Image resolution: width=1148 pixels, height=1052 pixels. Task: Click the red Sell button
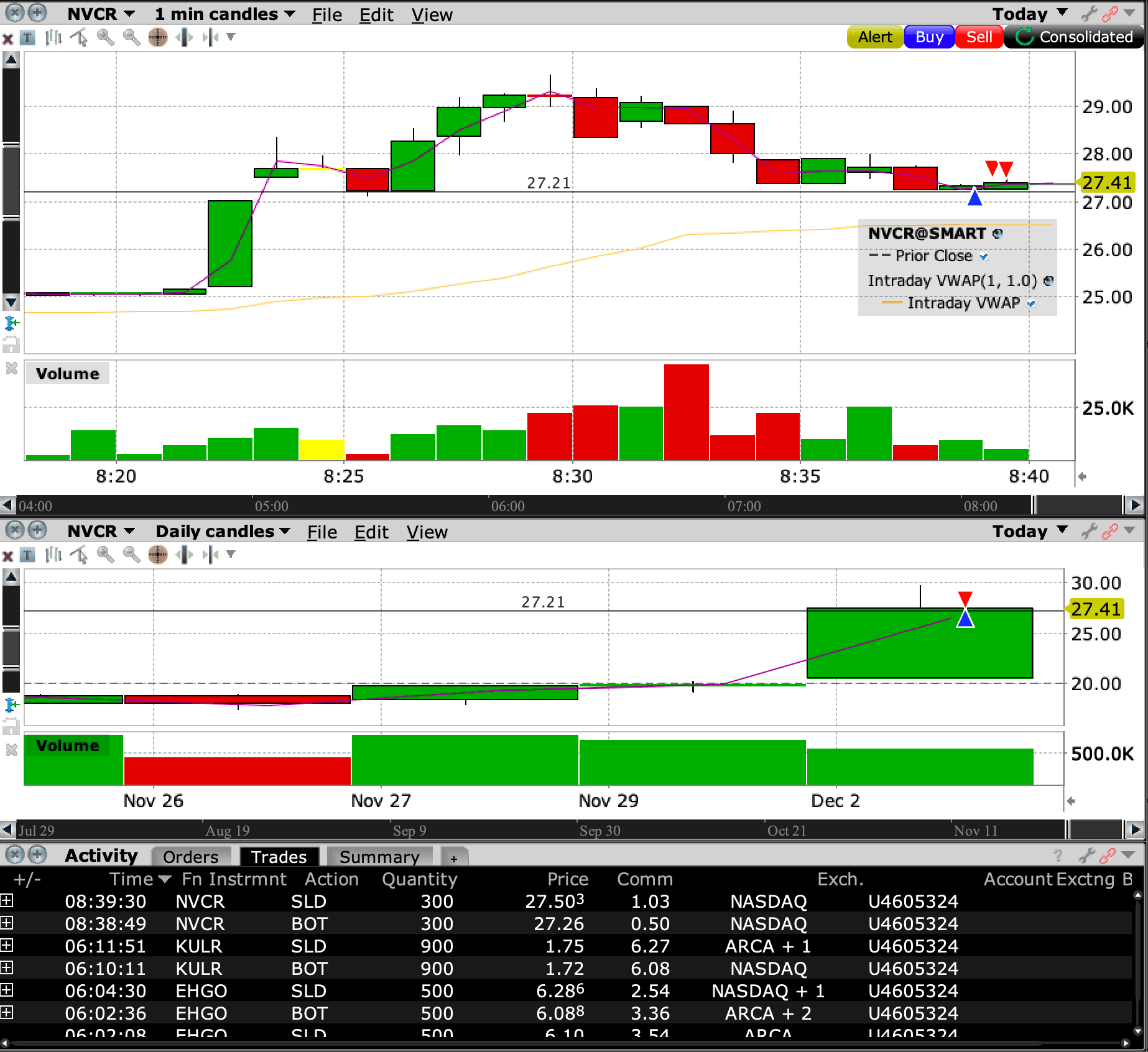click(979, 37)
